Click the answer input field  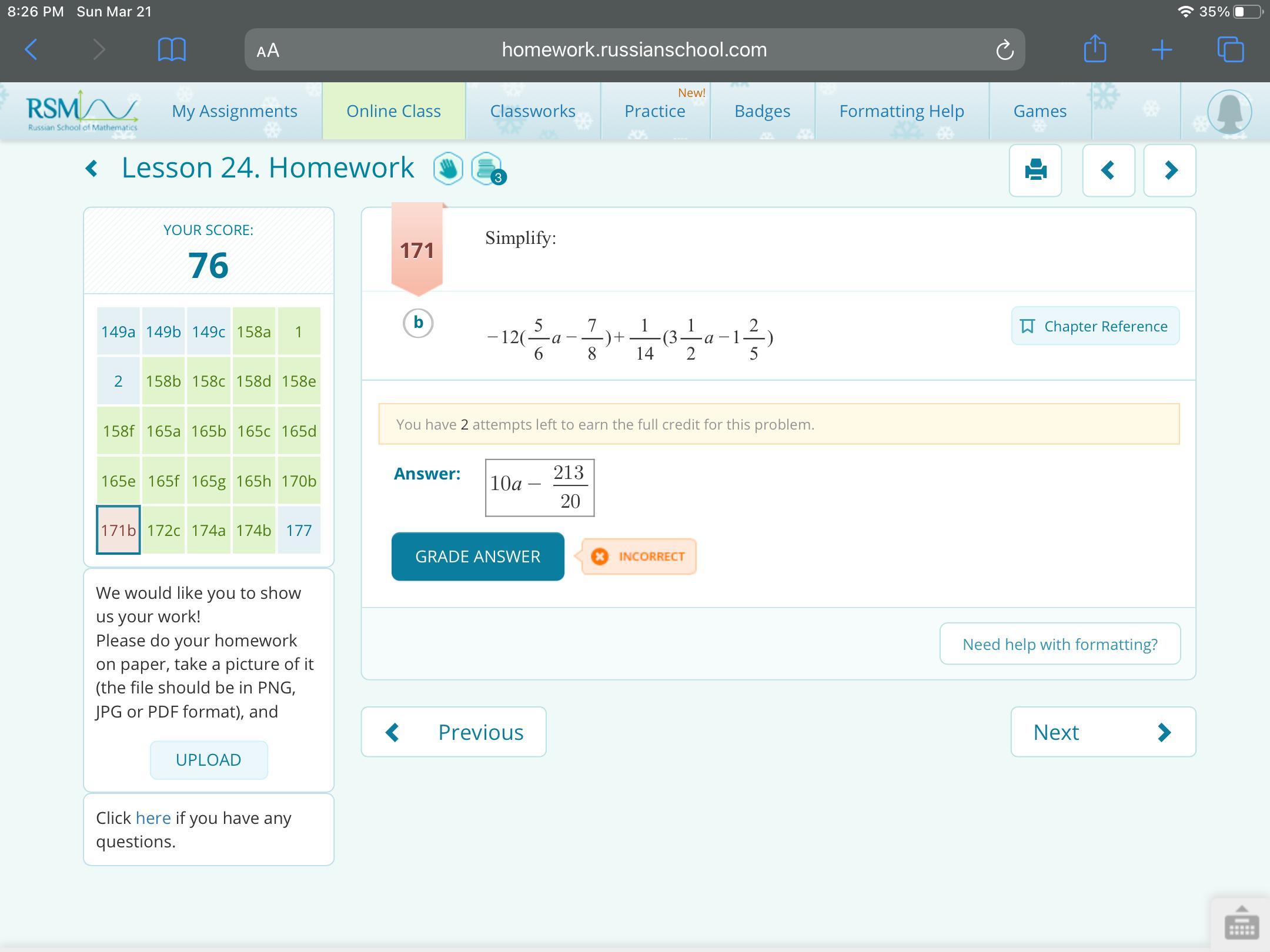click(539, 488)
